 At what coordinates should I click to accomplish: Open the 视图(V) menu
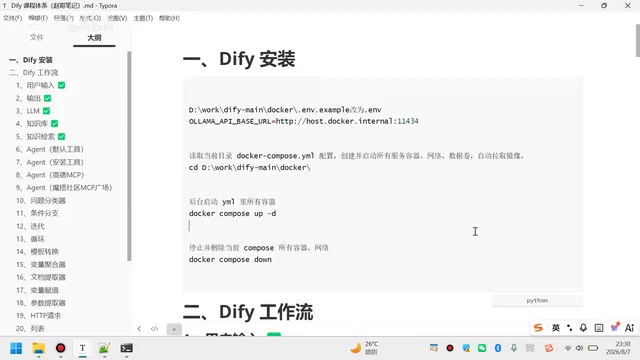tap(118, 18)
